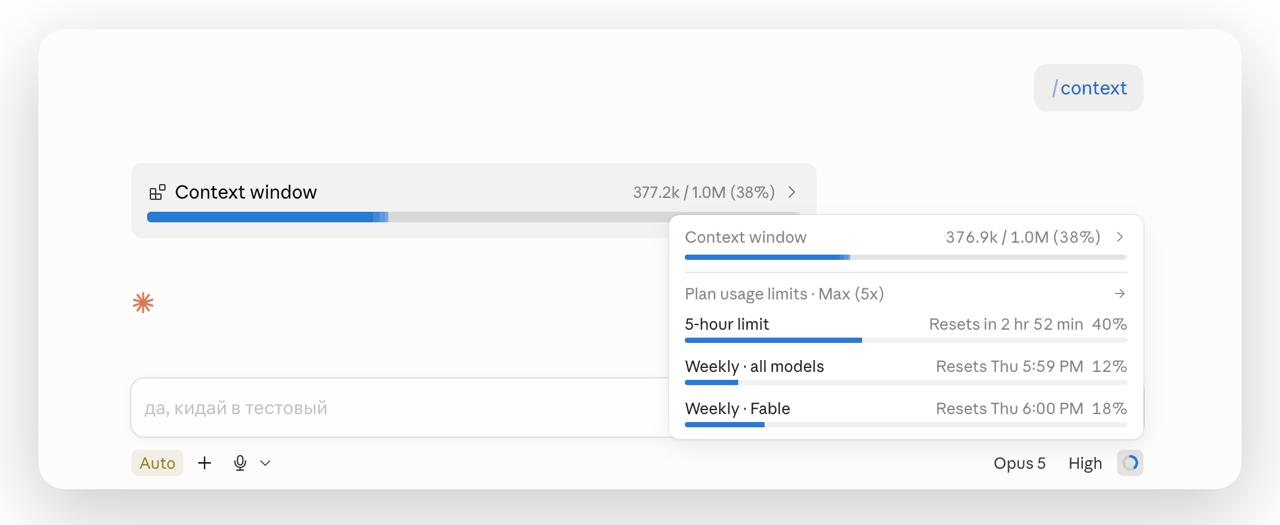Select the Weekly · Fable row

coord(906,412)
